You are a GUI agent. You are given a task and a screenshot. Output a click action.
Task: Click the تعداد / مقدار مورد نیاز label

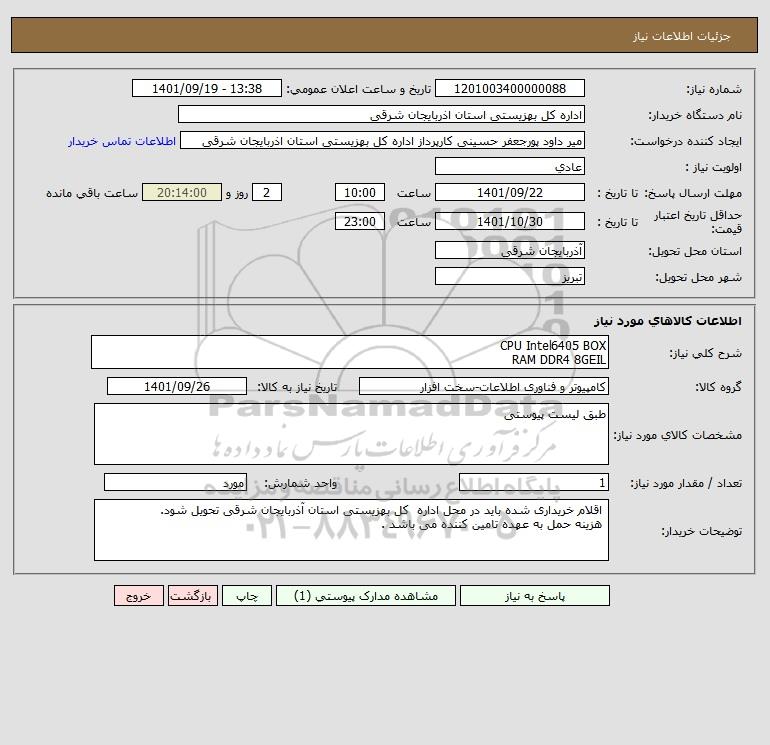pos(686,483)
